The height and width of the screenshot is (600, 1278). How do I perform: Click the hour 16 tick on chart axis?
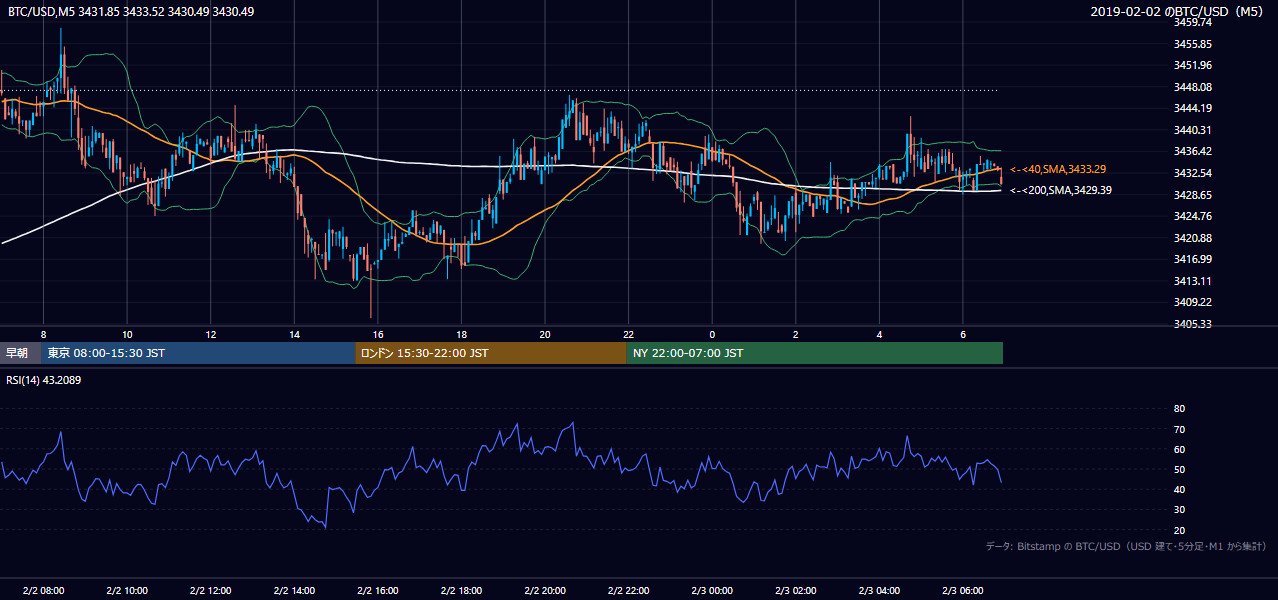(377, 333)
